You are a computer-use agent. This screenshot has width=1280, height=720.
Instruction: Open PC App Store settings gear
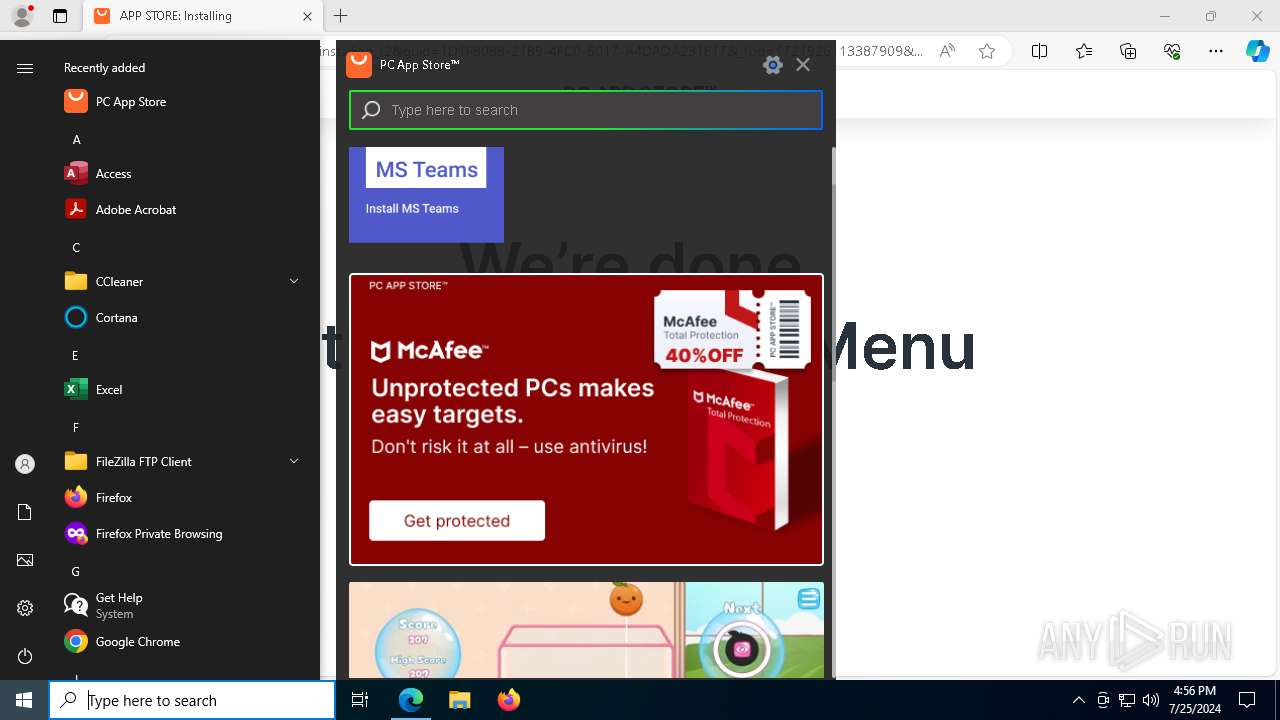[772, 65]
